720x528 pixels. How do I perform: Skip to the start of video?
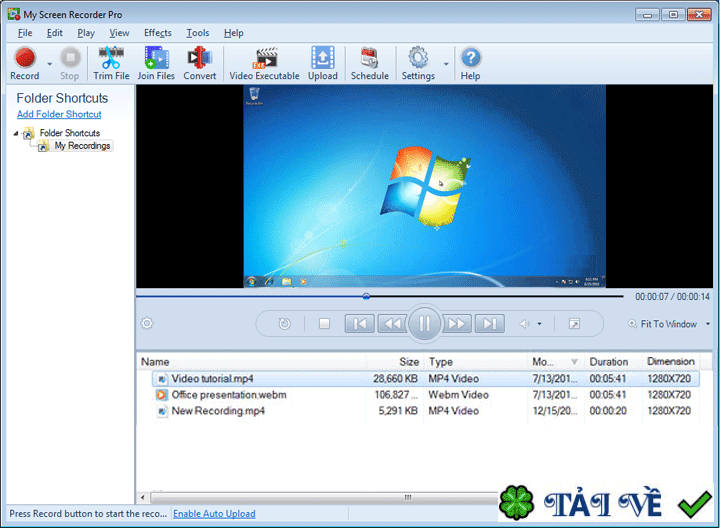coord(360,324)
